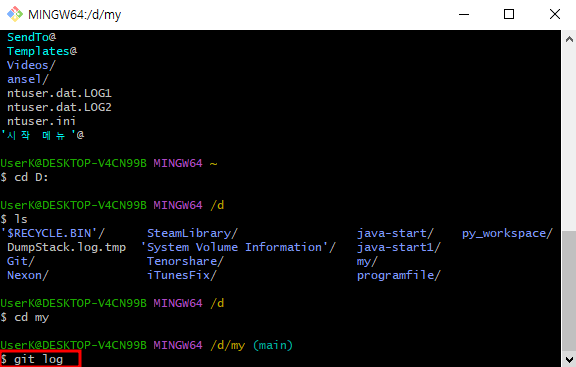Click the 'my/' directory in listing
The height and width of the screenshot is (367, 576).
pos(367,261)
